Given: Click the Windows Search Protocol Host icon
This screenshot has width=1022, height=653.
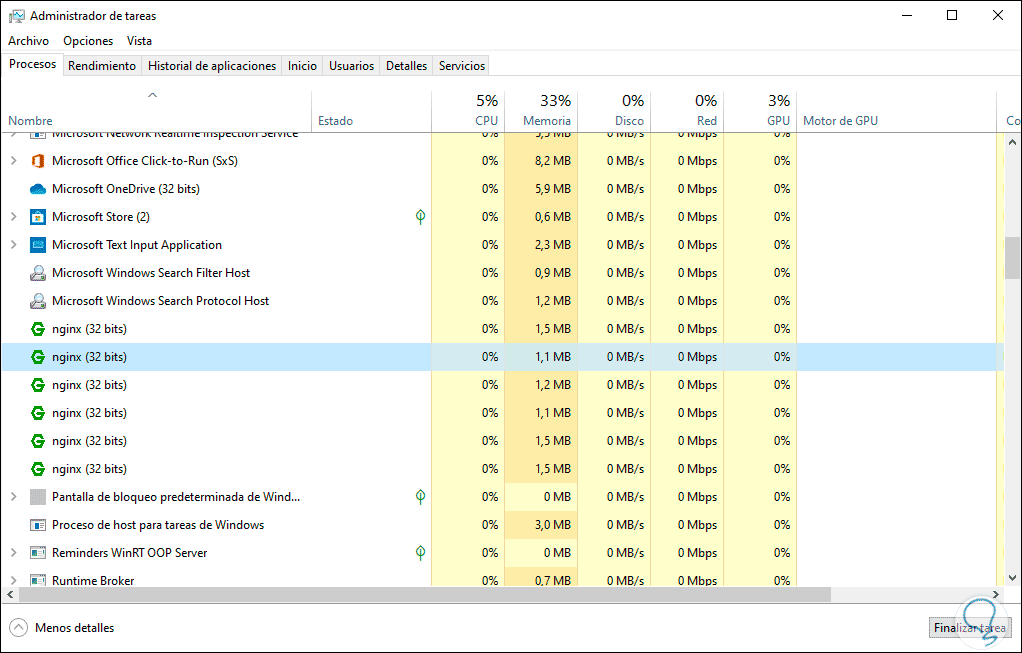Looking at the screenshot, I should pos(38,301).
